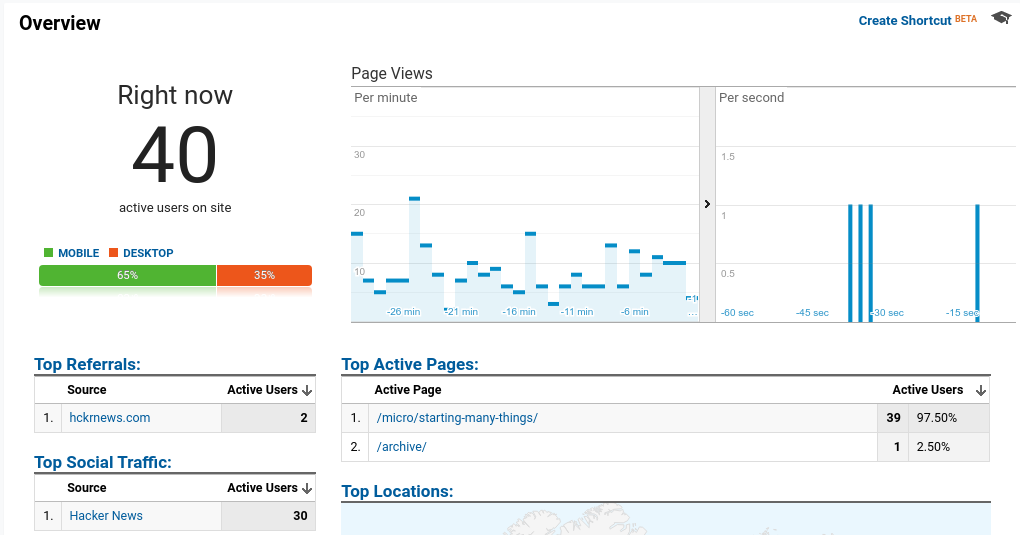
Task: Click the 30 active users cell for Hacker News
Action: [x=268, y=515]
